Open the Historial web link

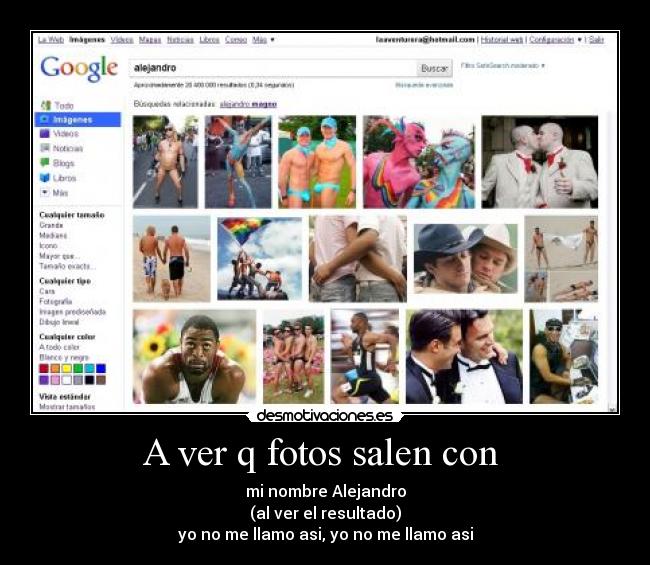[x=502, y=40]
